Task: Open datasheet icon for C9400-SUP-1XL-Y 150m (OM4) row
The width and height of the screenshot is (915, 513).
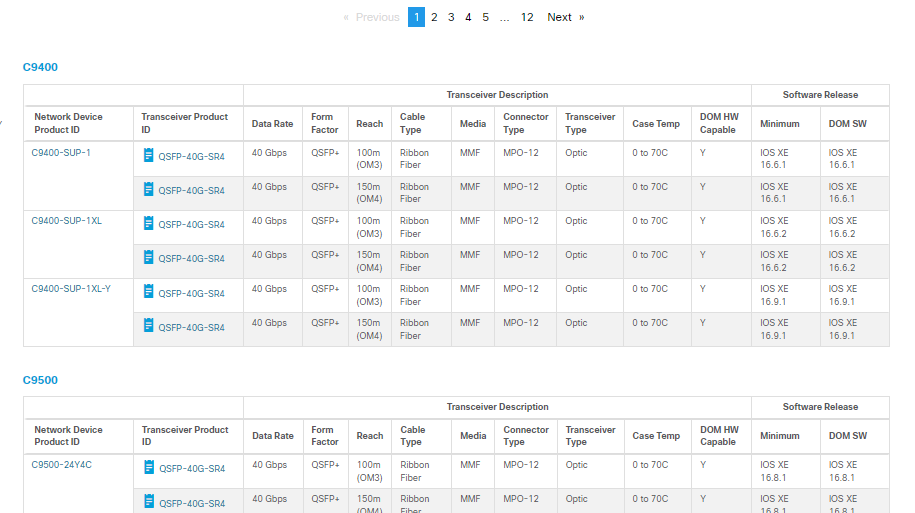Action: click(x=148, y=326)
